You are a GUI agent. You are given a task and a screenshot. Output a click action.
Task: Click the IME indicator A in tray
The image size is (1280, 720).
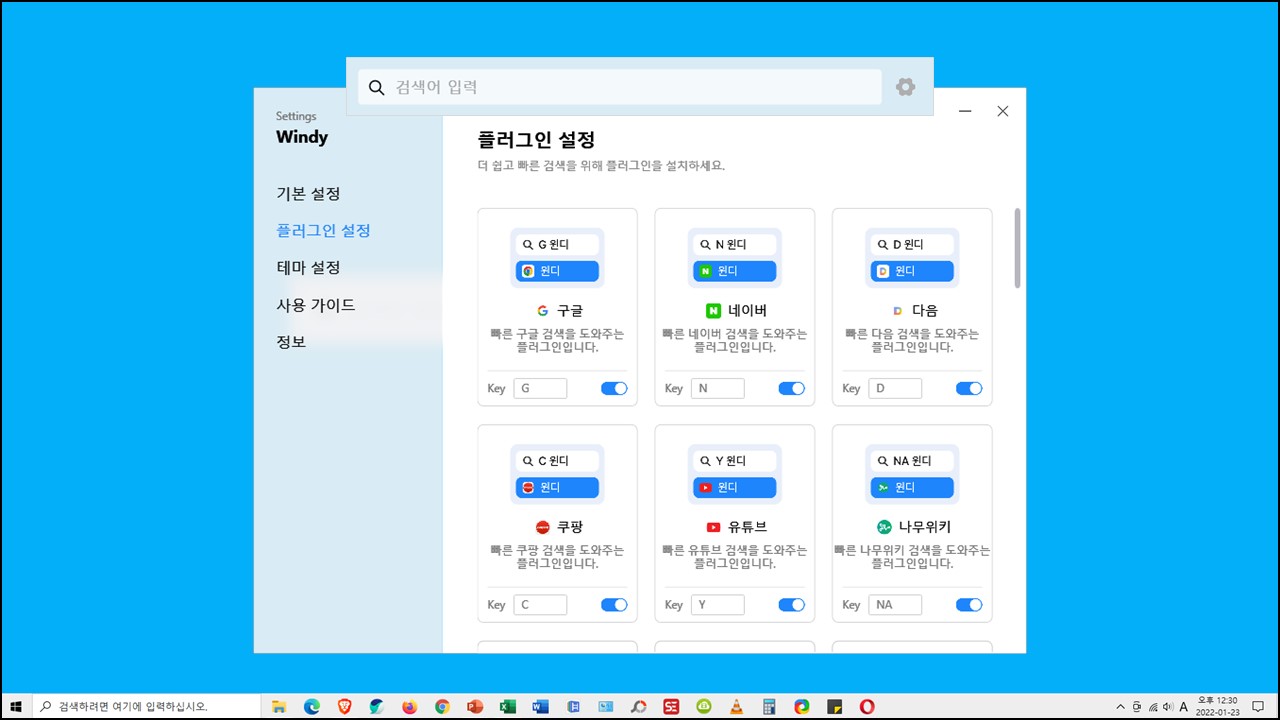pyautogui.click(x=1184, y=706)
